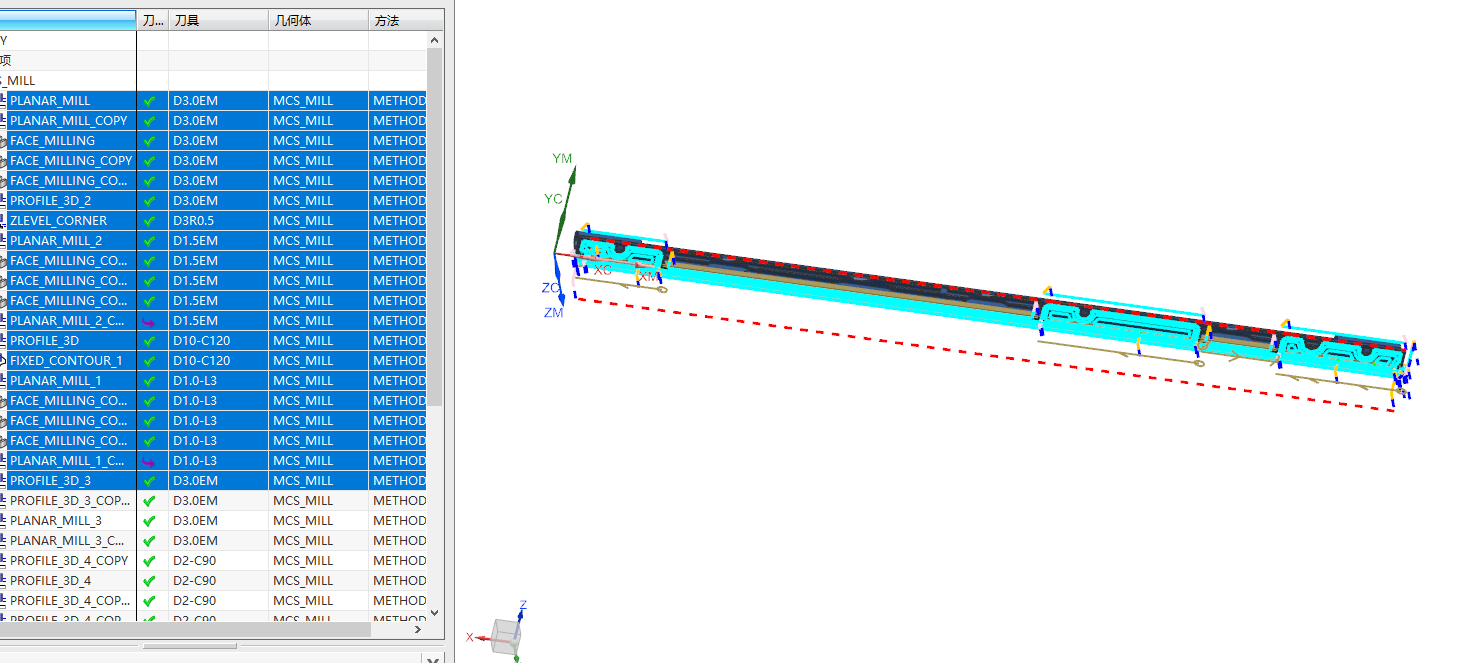Select the PLANAR_MILL_3_C... operation

tap(69, 541)
